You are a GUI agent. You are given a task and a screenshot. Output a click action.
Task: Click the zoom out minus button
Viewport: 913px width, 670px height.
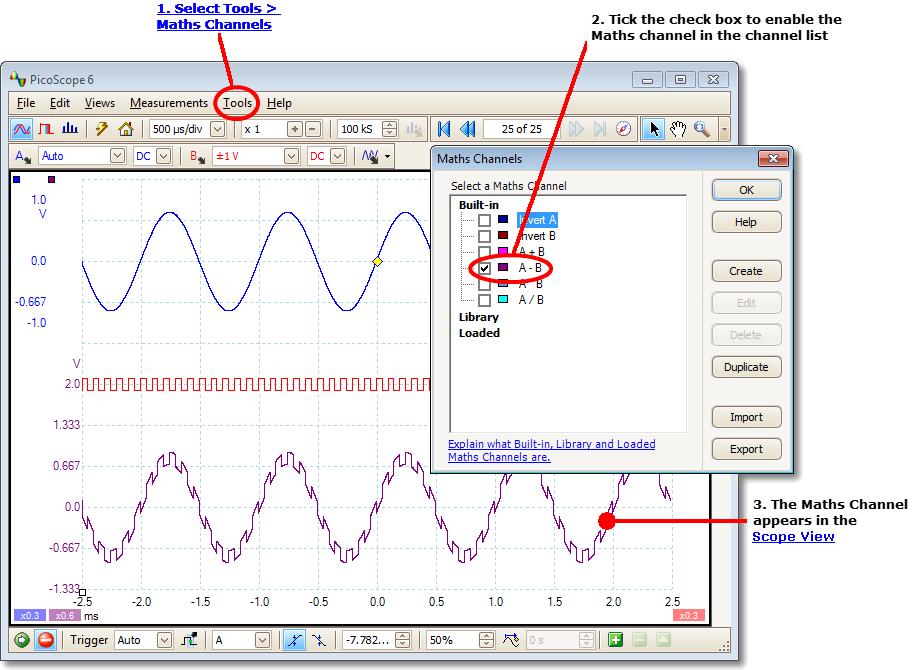[x=313, y=129]
